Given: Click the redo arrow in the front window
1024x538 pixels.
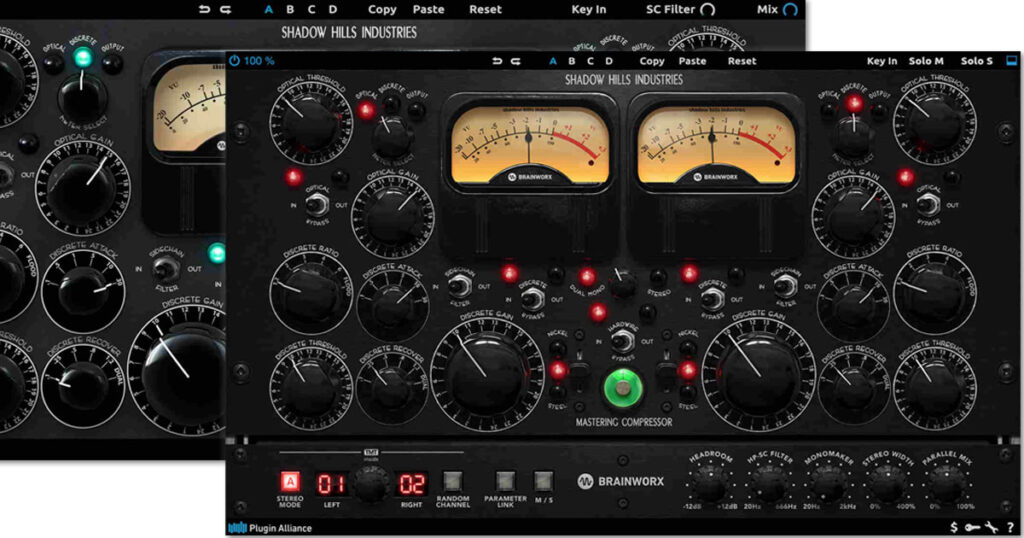Looking at the screenshot, I should tap(515, 61).
